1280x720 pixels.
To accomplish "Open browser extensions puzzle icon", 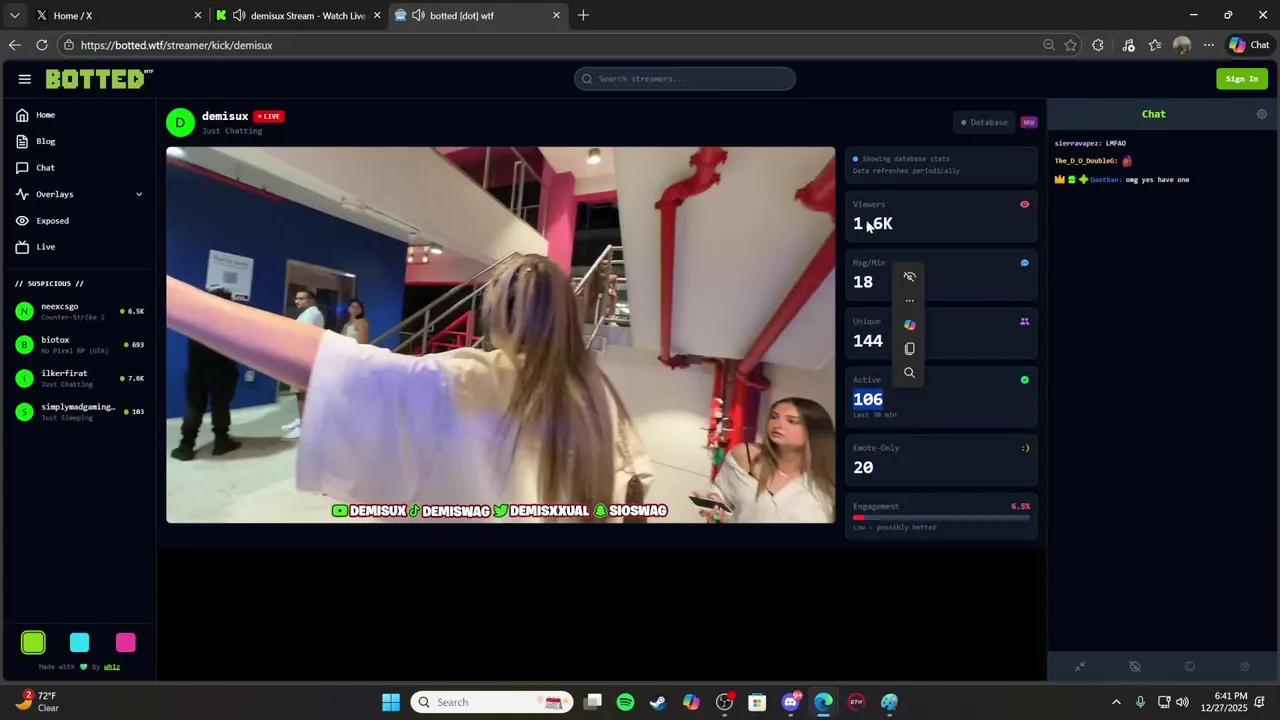I will (1098, 45).
